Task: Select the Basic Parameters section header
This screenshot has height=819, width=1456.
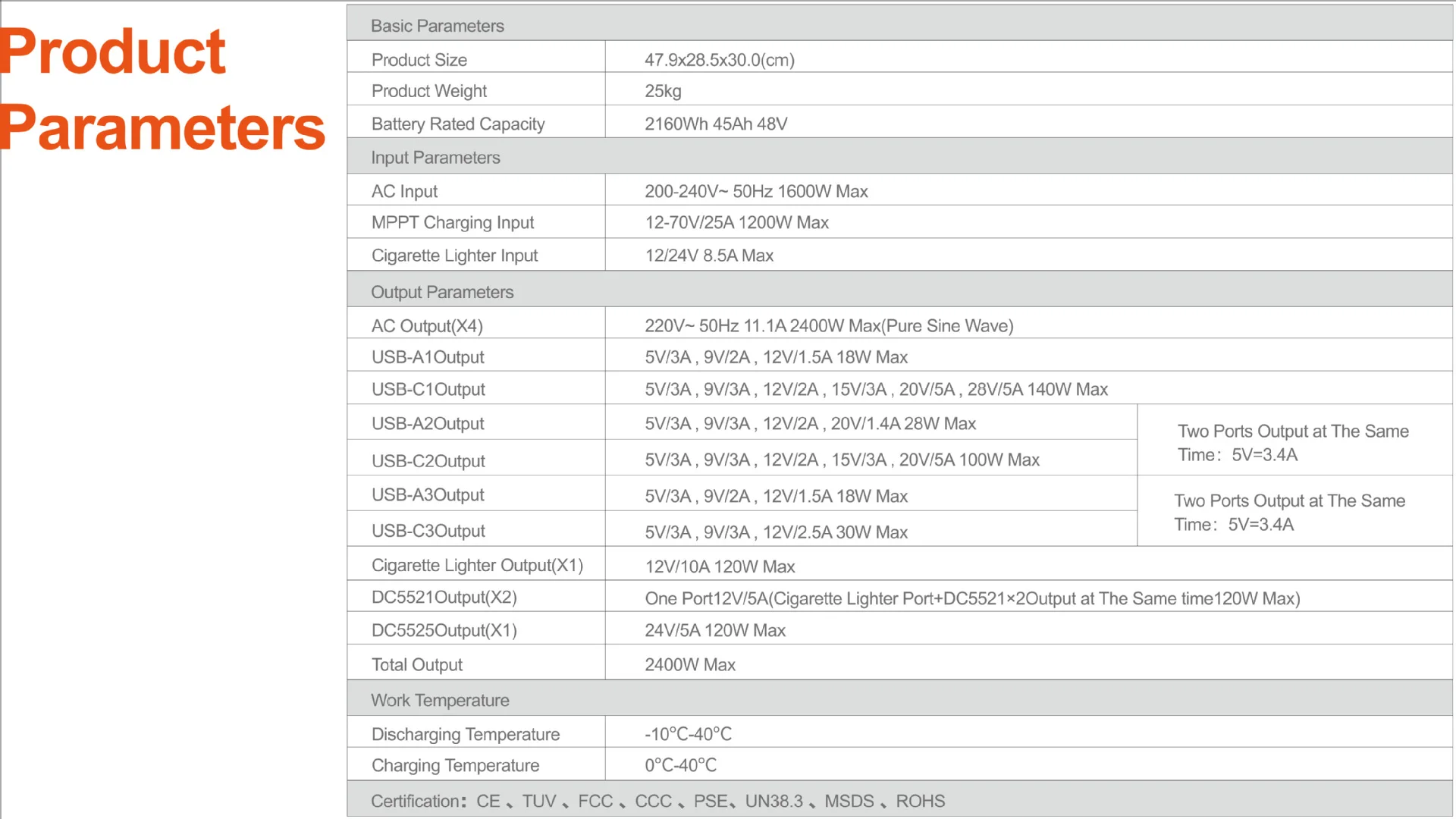Action: (437, 26)
